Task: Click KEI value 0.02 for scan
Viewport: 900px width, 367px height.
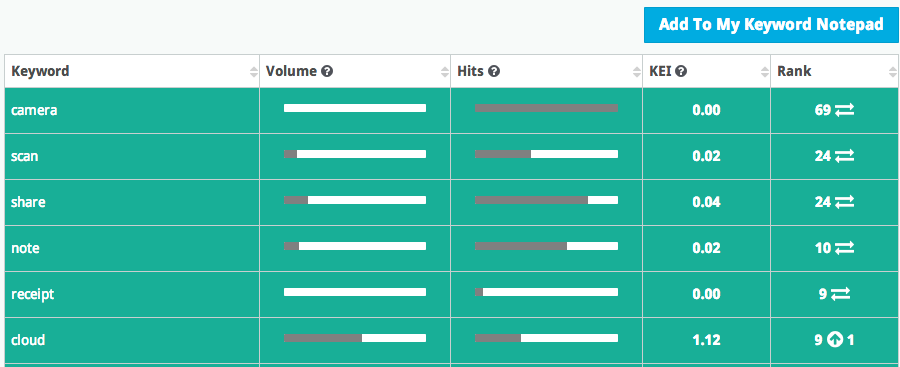Action: pyautogui.click(x=706, y=156)
